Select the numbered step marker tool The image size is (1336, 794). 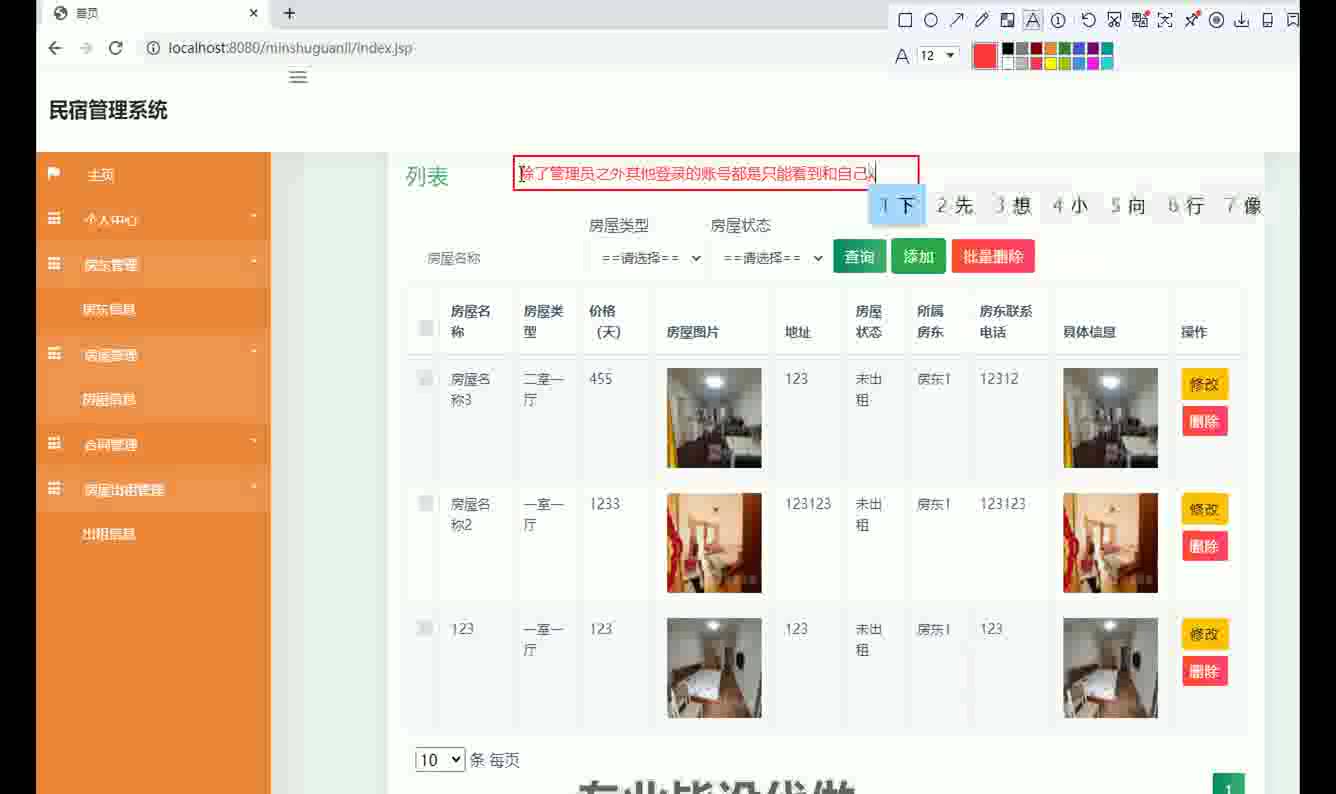[1058, 20]
